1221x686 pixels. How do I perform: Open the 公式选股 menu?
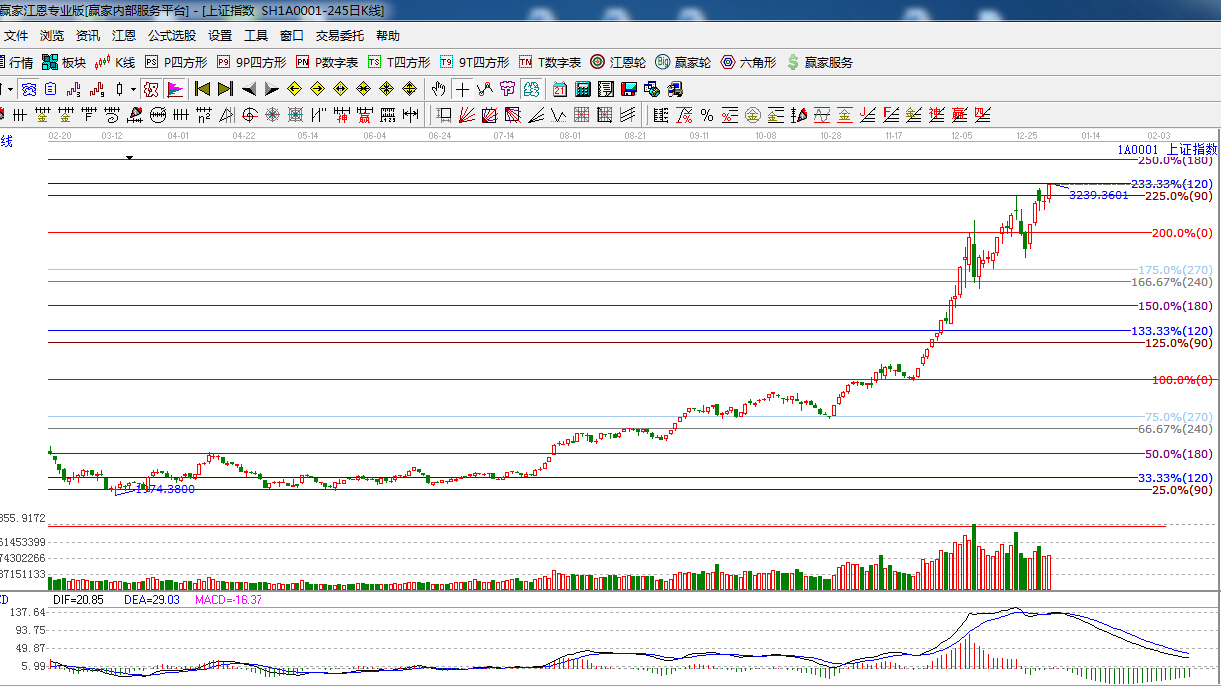[x=172, y=36]
